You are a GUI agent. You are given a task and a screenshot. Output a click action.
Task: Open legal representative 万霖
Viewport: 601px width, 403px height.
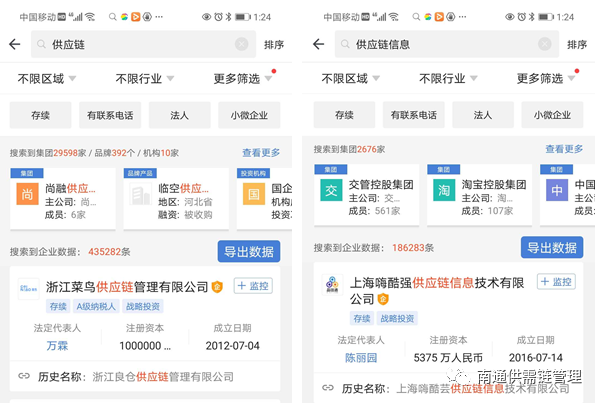[x=57, y=346]
